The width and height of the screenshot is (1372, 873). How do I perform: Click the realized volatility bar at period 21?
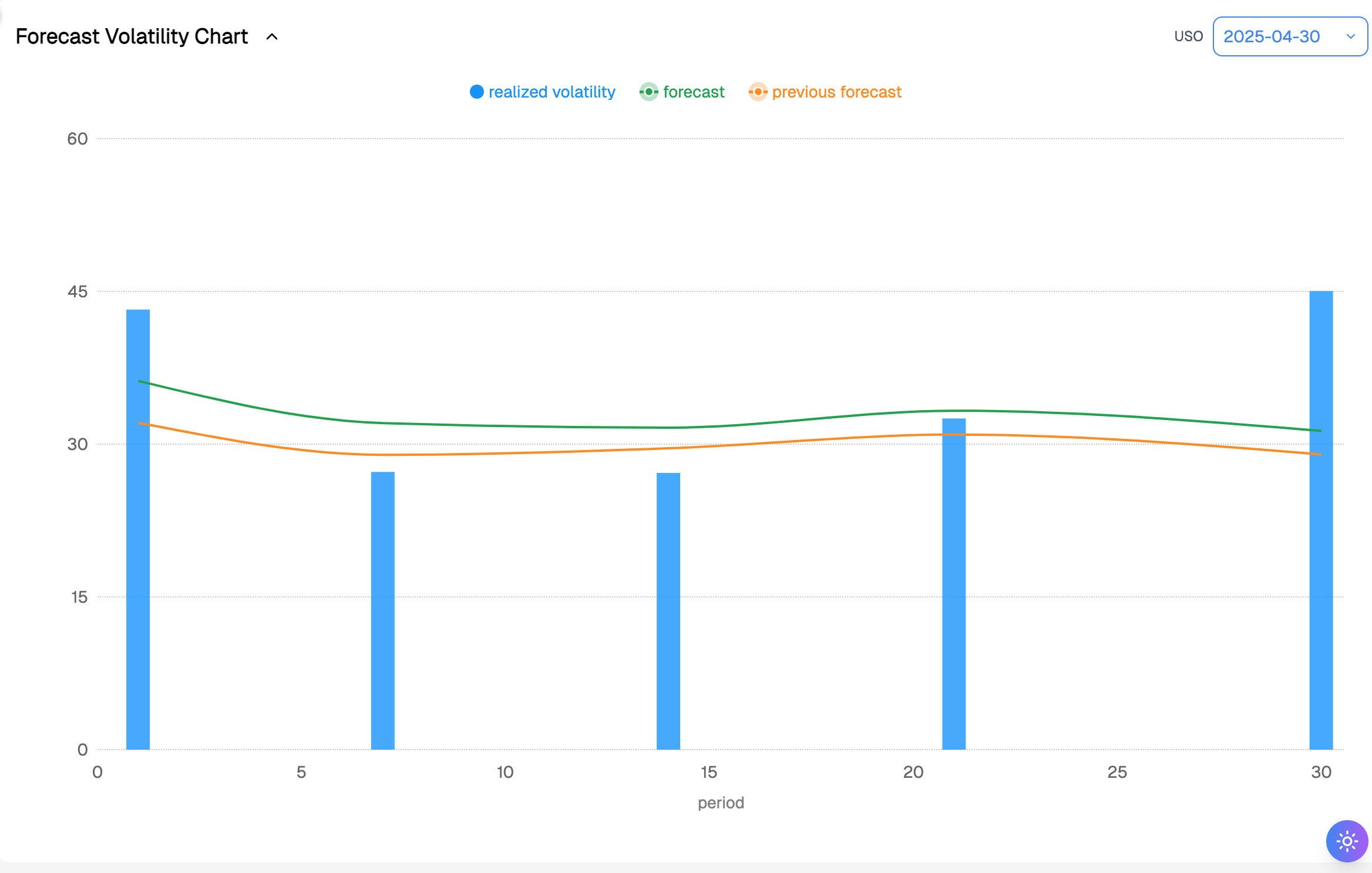coord(954,587)
